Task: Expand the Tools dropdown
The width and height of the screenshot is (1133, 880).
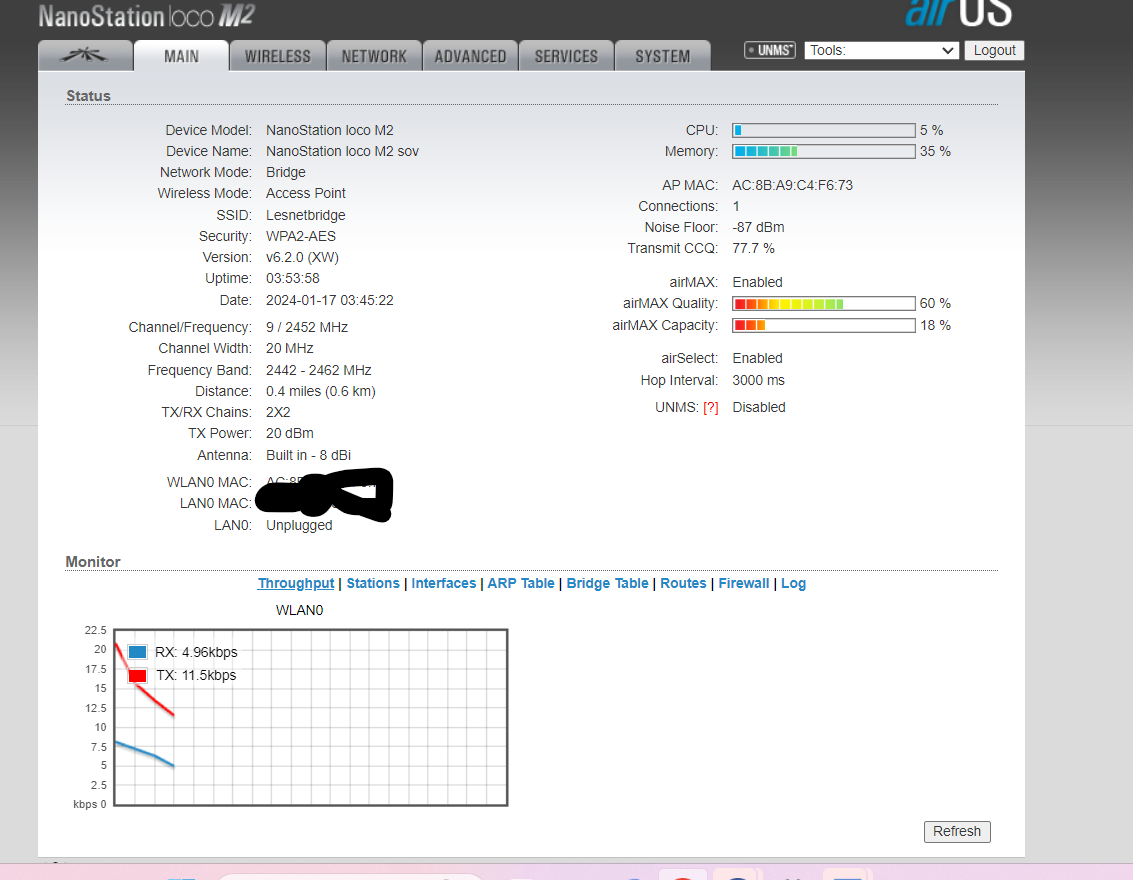Action: [x=882, y=51]
